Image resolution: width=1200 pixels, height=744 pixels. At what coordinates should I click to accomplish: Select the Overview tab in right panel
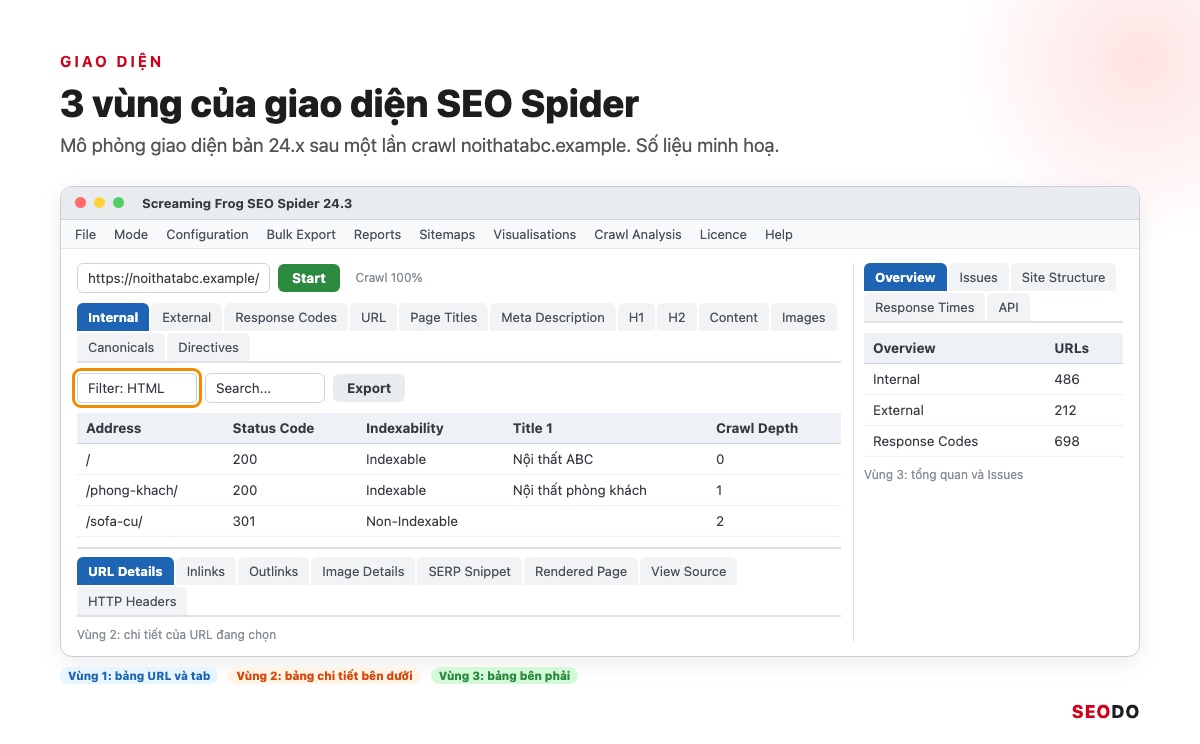(905, 278)
